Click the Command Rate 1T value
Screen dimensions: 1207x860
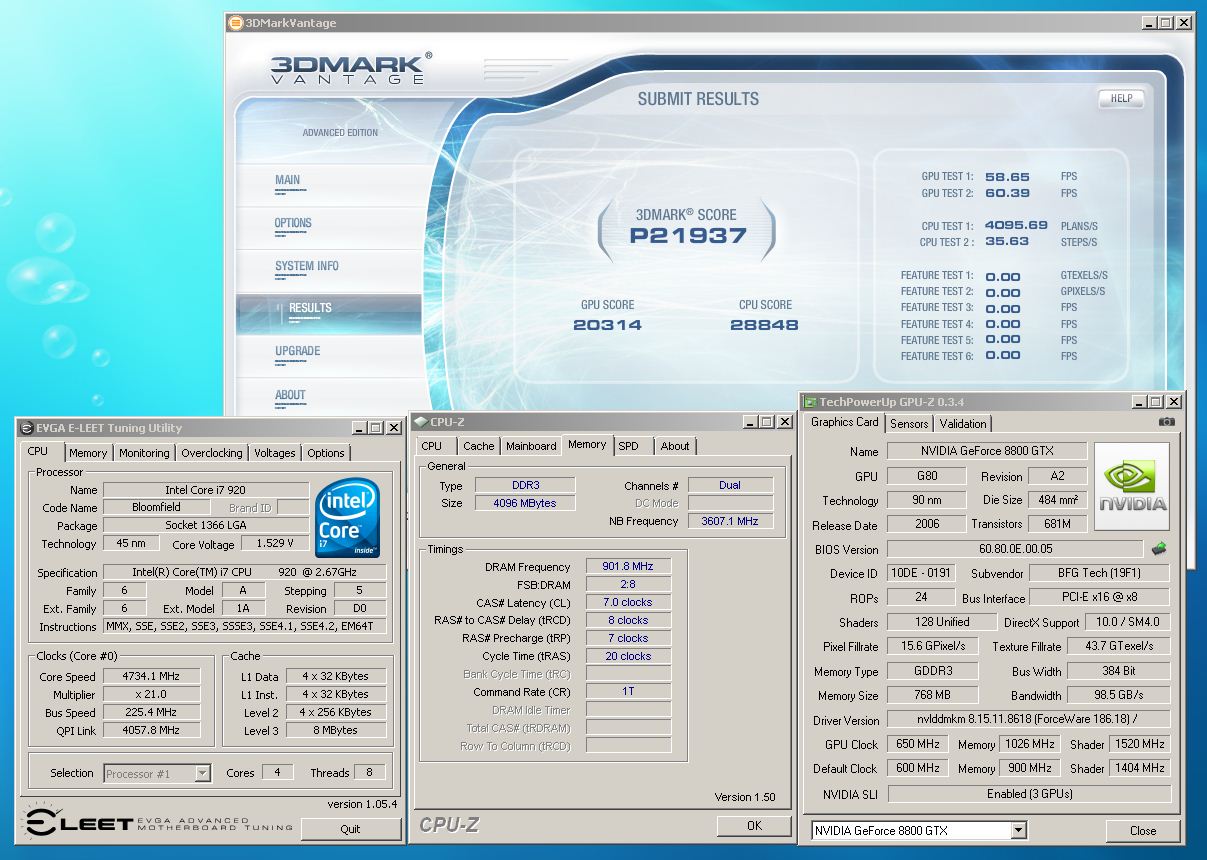628,691
